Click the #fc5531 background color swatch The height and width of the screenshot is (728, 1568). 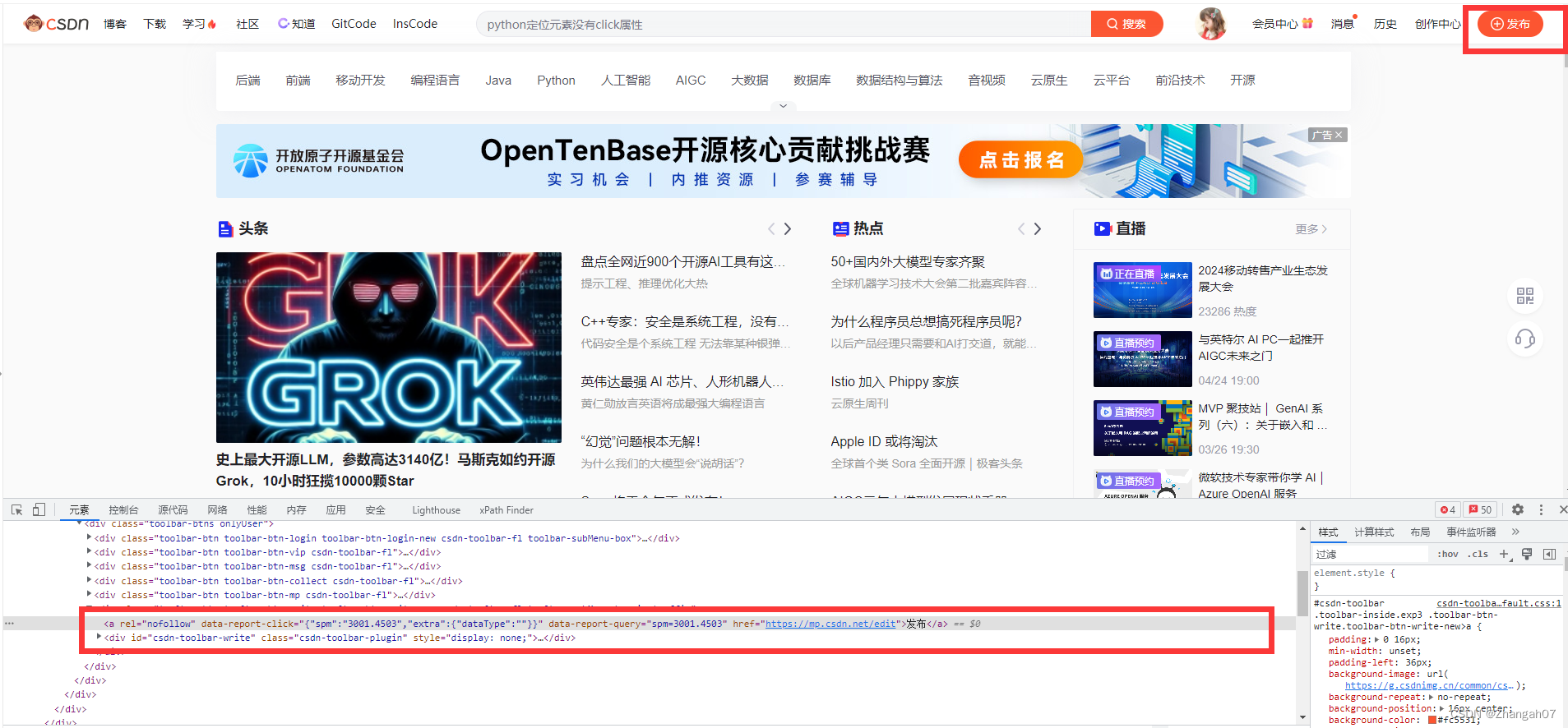pos(1432,721)
